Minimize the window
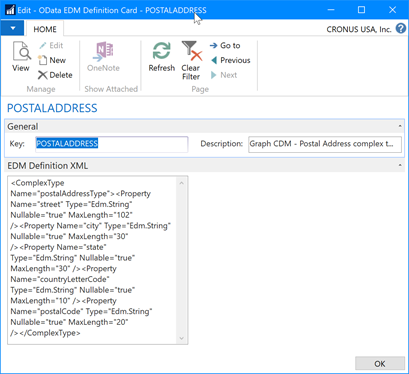 [x=331, y=10]
